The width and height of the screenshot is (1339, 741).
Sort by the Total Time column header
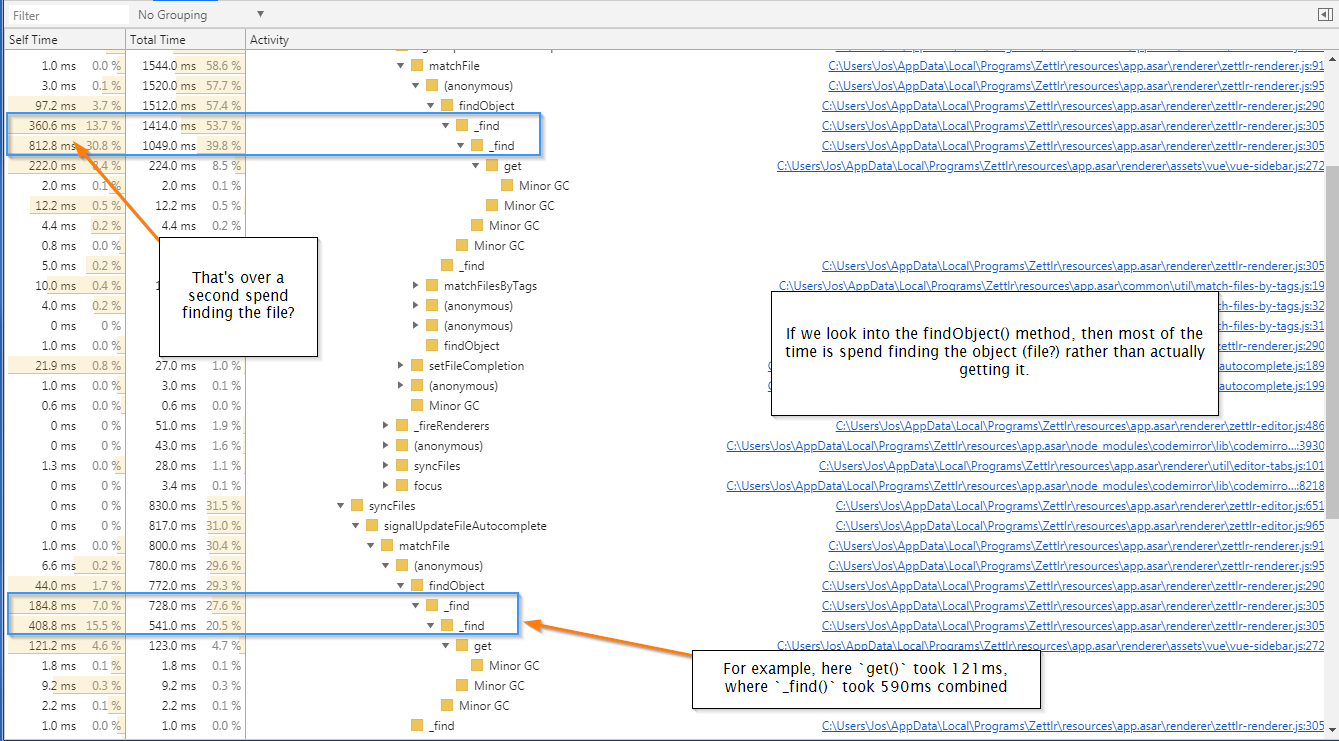(x=185, y=40)
